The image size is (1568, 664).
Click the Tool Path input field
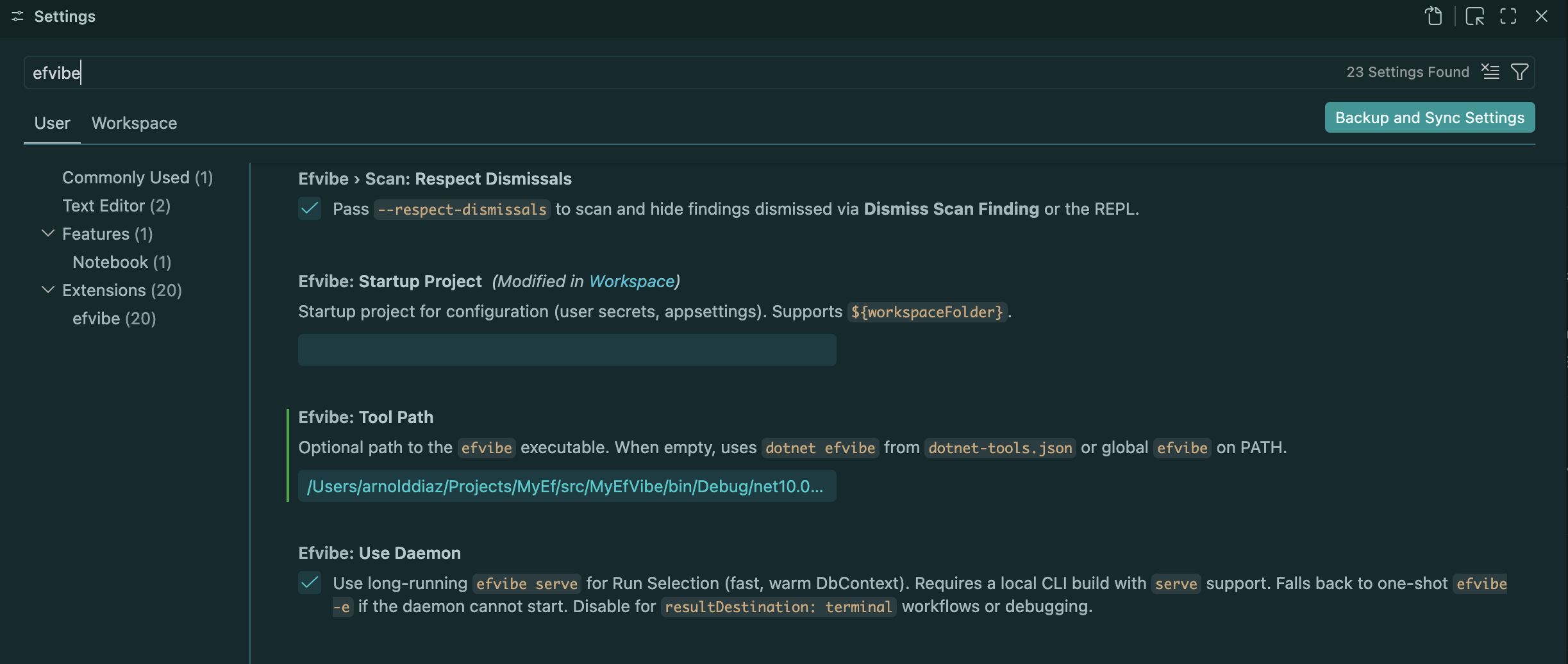pos(567,486)
